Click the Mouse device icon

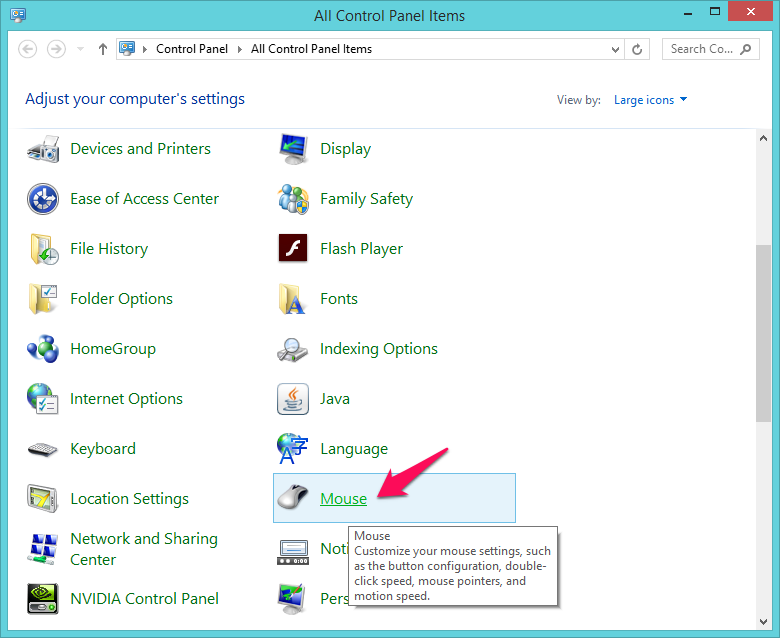[x=293, y=497]
